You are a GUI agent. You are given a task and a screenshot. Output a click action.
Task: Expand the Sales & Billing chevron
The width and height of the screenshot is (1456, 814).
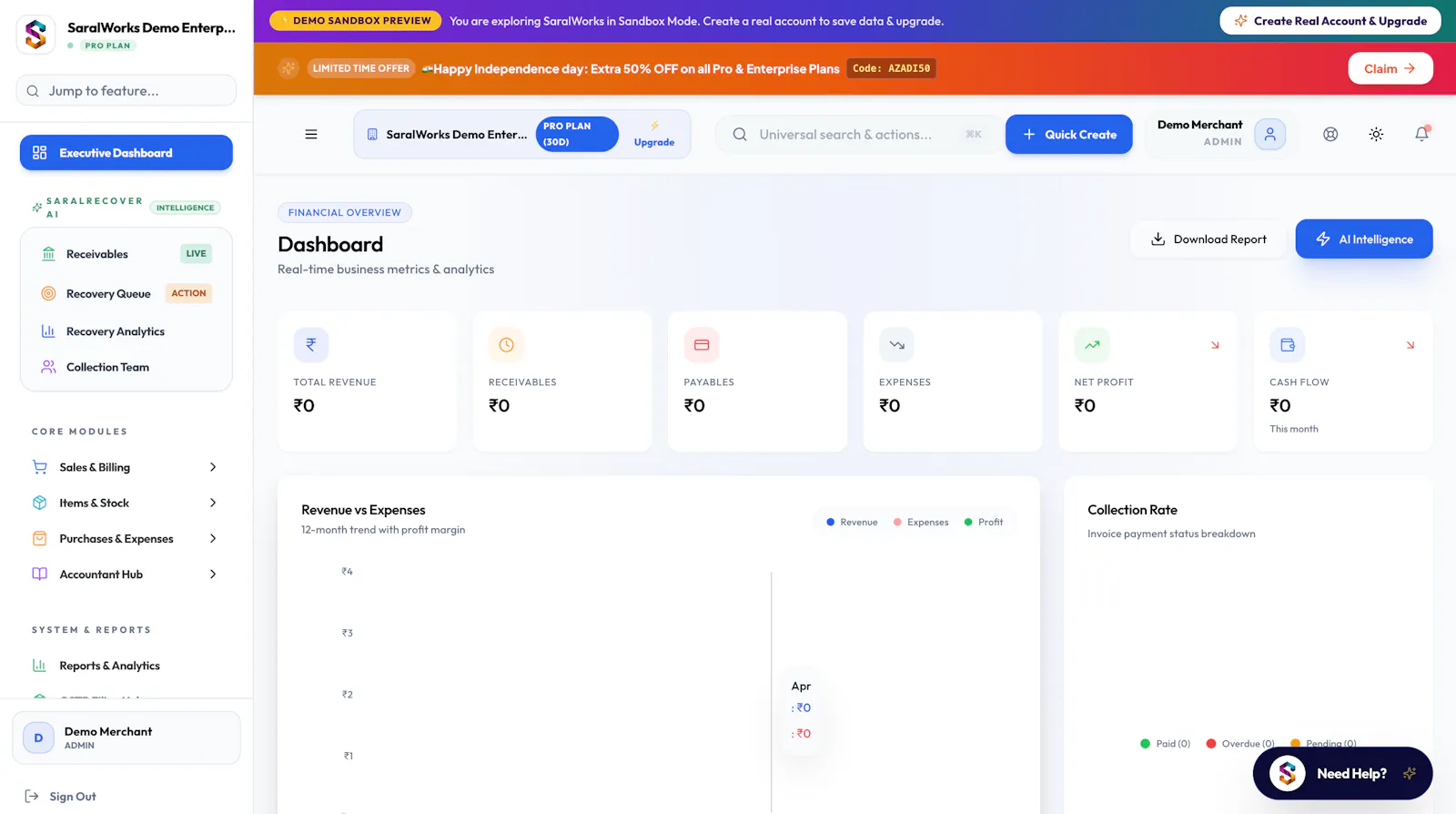click(x=213, y=467)
